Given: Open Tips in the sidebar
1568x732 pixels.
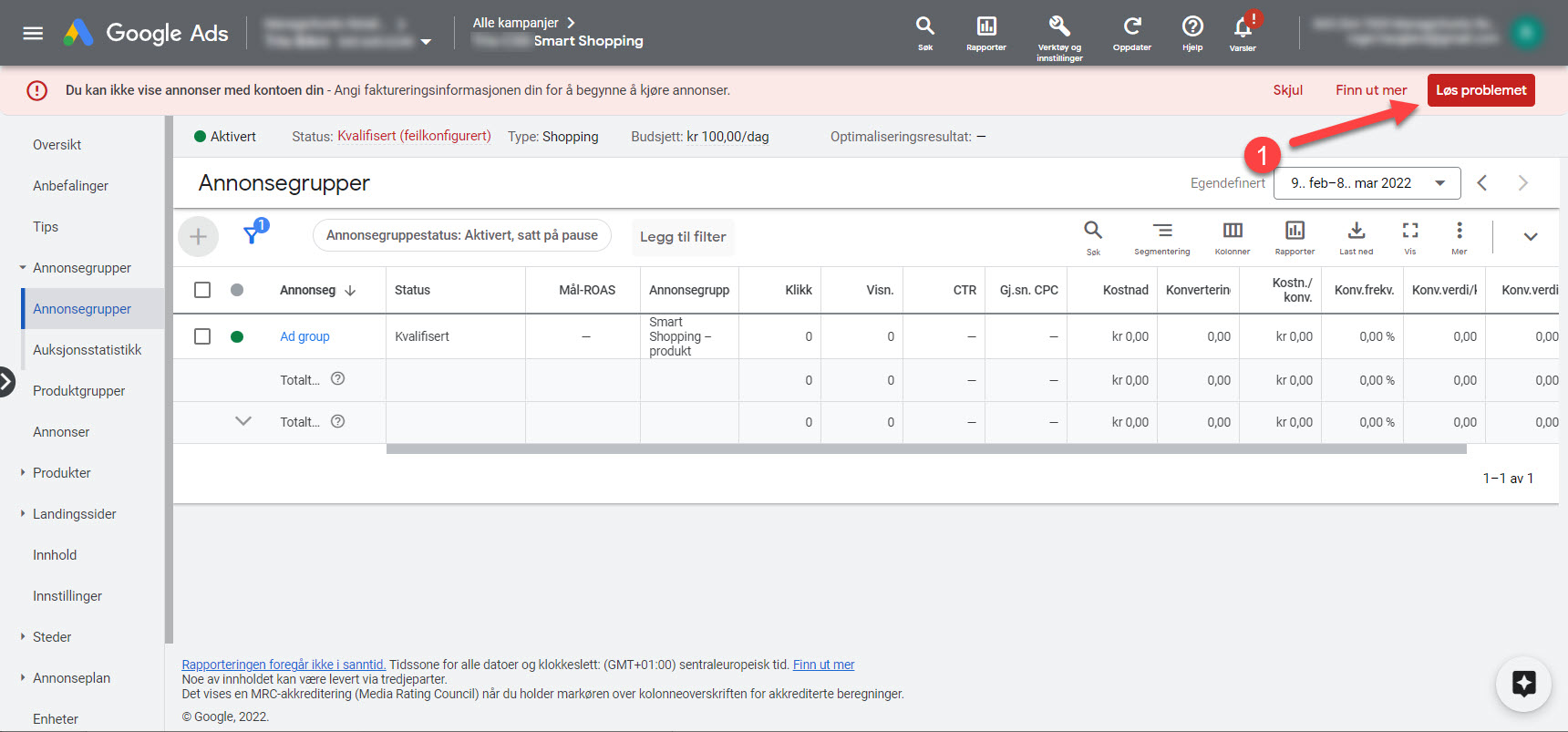Looking at the screenshot, I should (x=46, y=227).
